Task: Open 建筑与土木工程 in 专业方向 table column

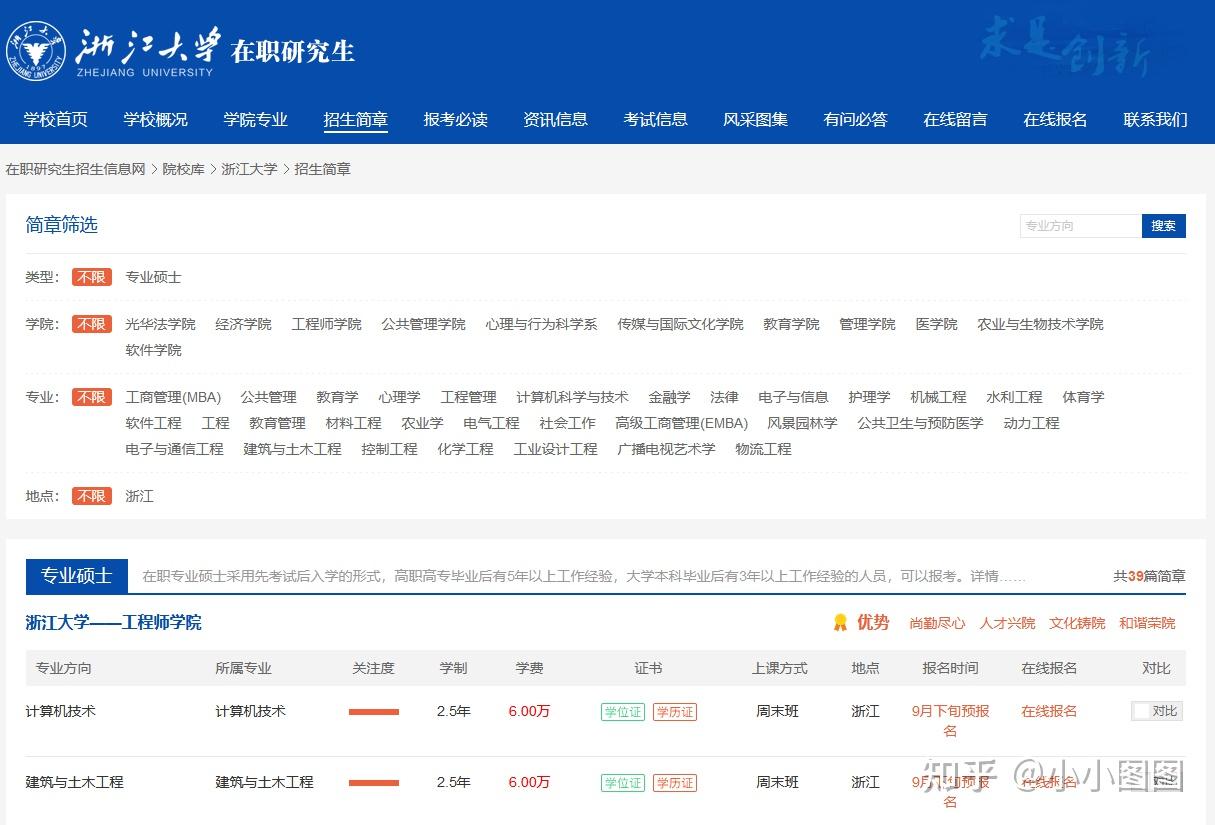Action: click(x=75, y=782)
